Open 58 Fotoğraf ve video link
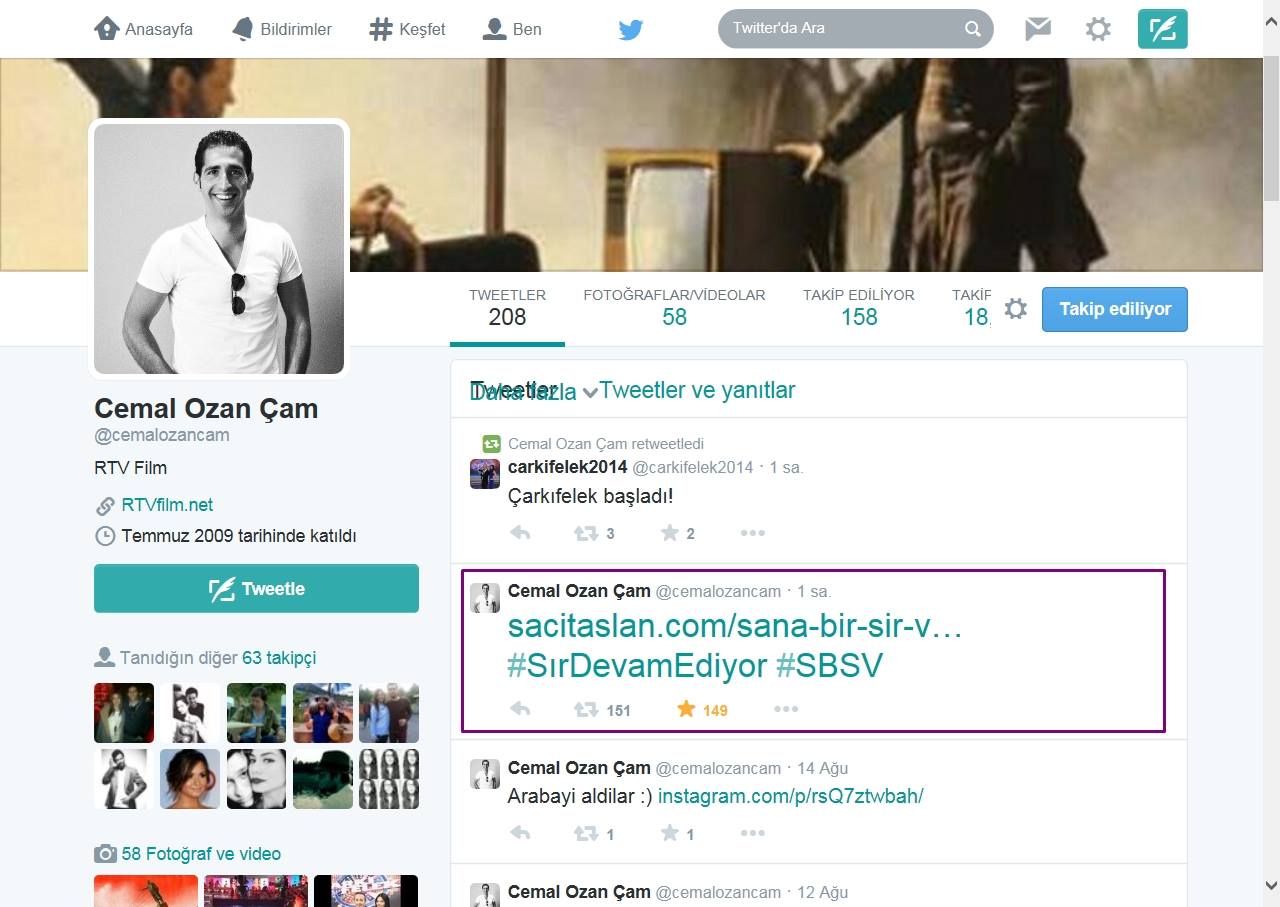1280x907 pixels. (201, 854)
